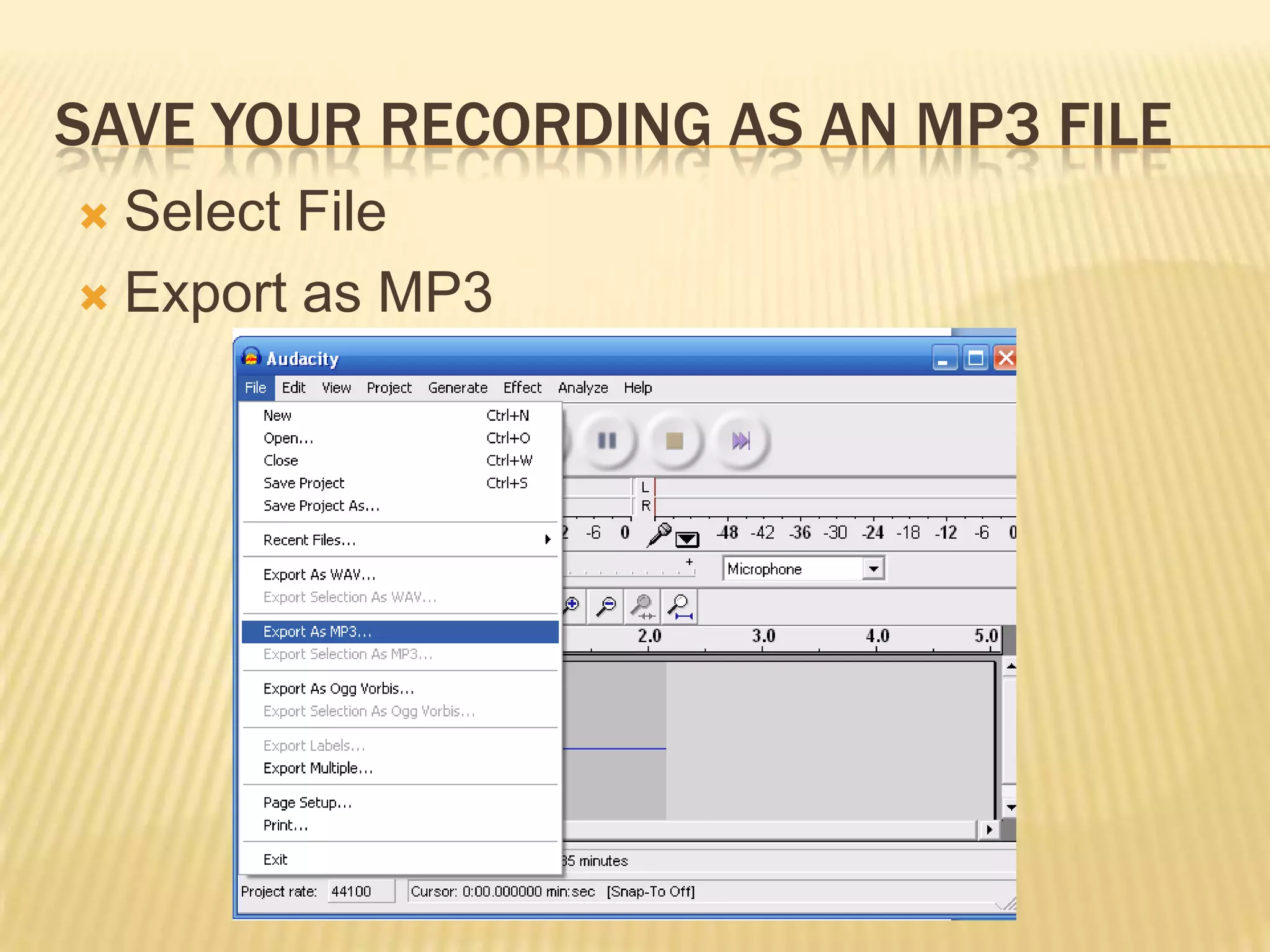Click the Project rate field showing 44100

click(x=361, y=891)
